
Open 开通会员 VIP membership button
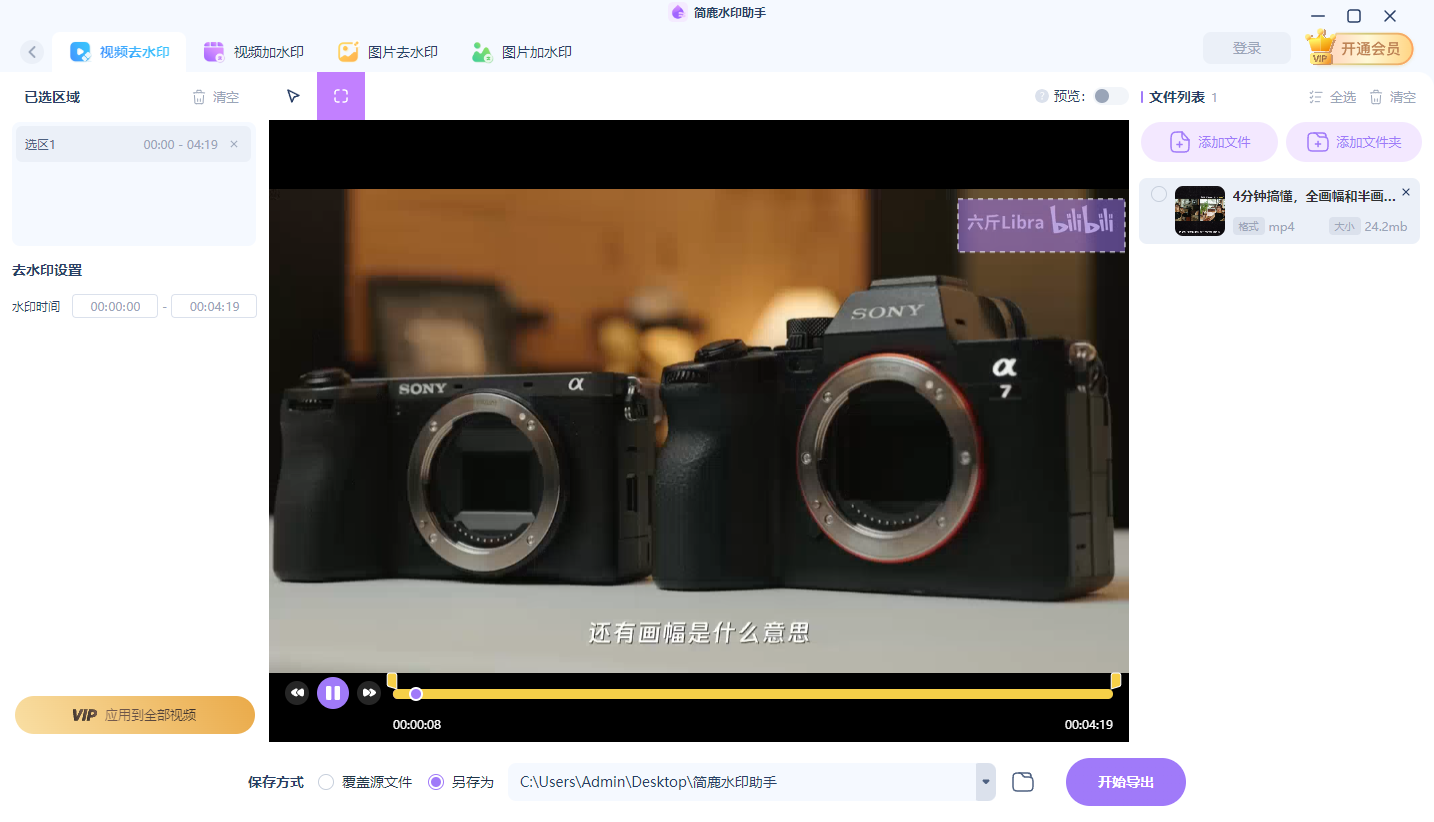pyautogui.click(x=1360, y=48)
